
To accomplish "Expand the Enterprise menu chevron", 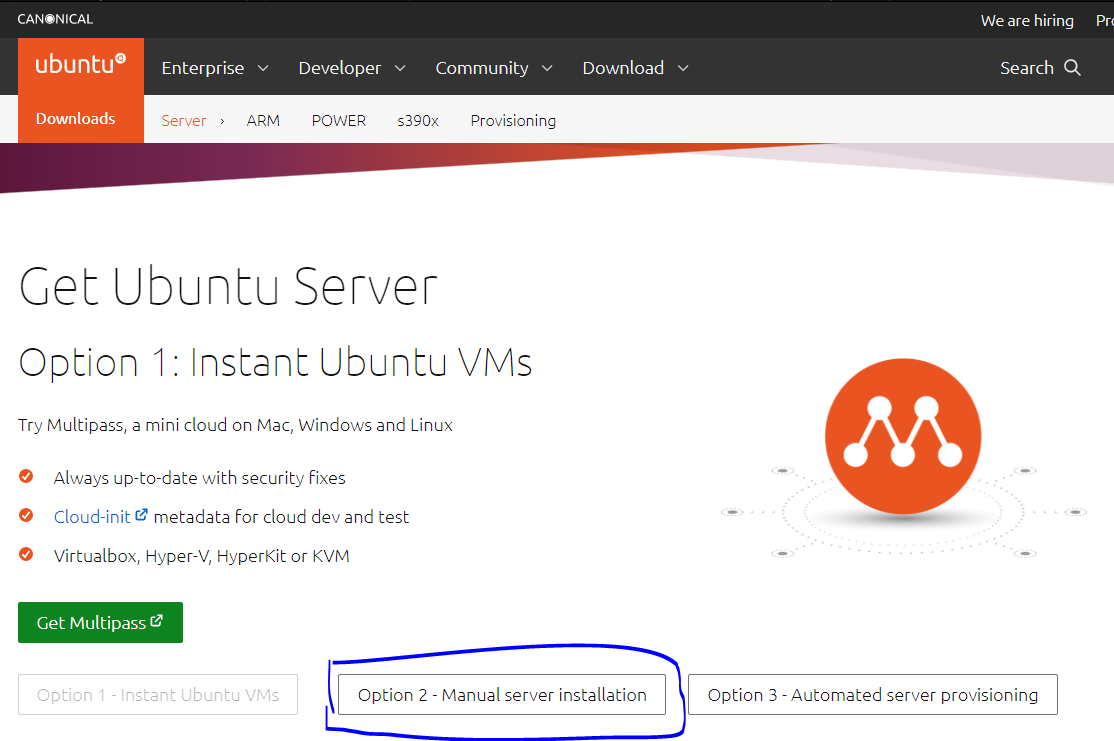I will pyautogui.click(x=263, y=68).
